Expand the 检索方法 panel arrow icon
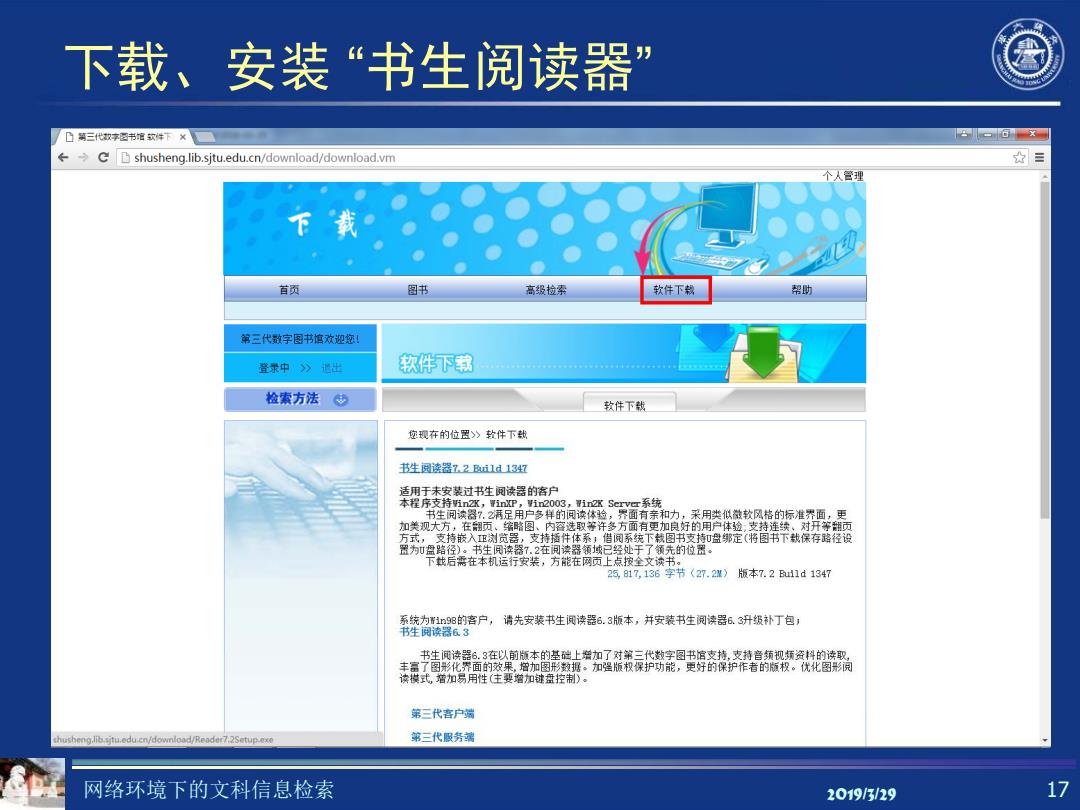Screen dimensions: 1080x810 coord(341,399)
